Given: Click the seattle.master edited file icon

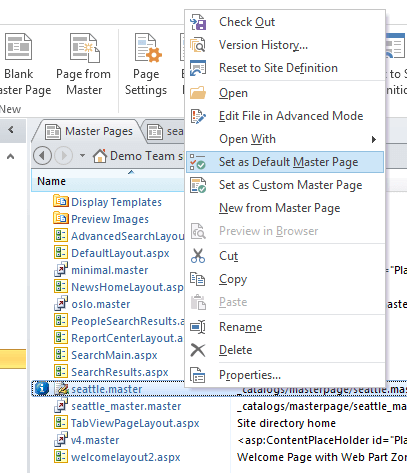Looking at the screenshot, I should pos(61,389).
